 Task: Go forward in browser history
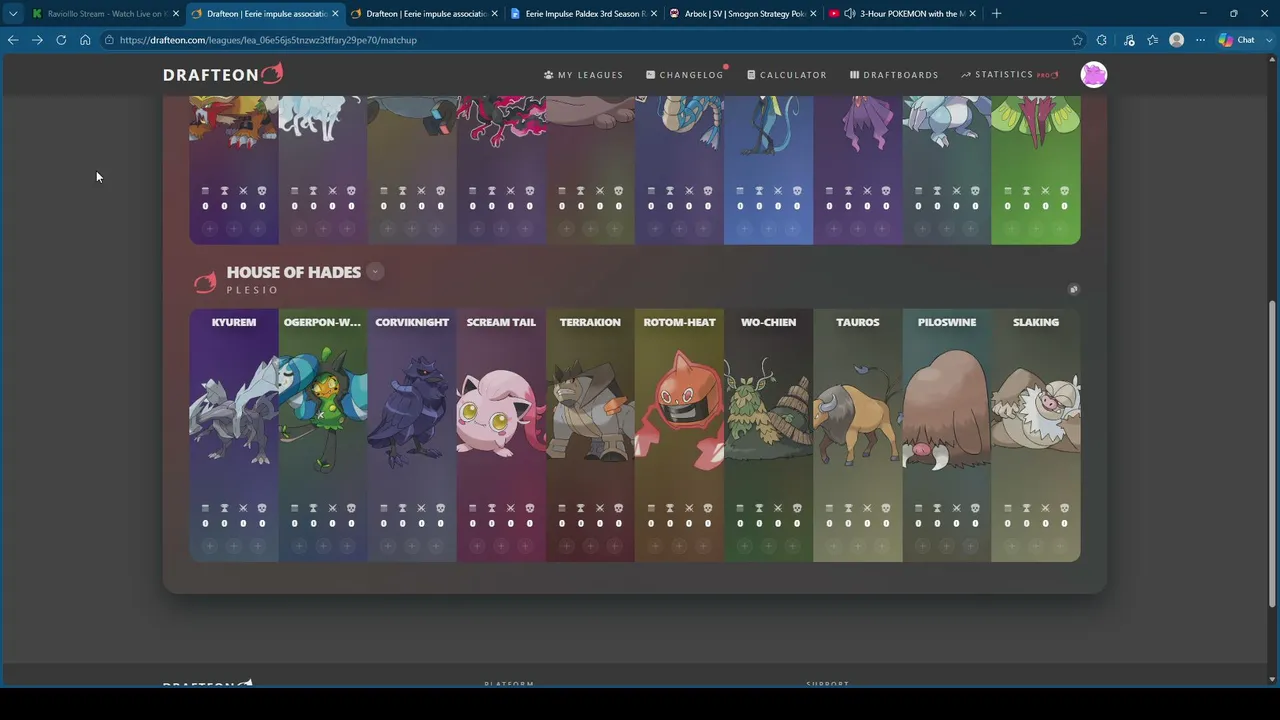click(x=37, y=40)
